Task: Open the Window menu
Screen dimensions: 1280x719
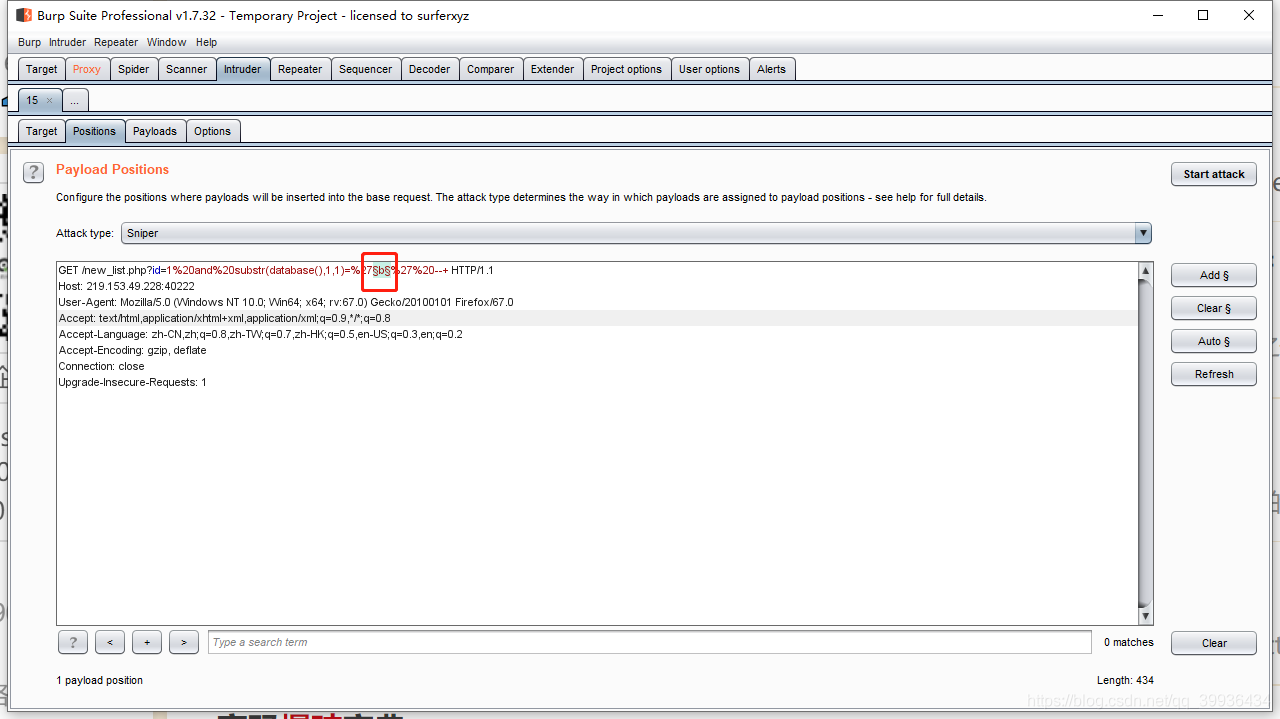Action: coord(166,42)
